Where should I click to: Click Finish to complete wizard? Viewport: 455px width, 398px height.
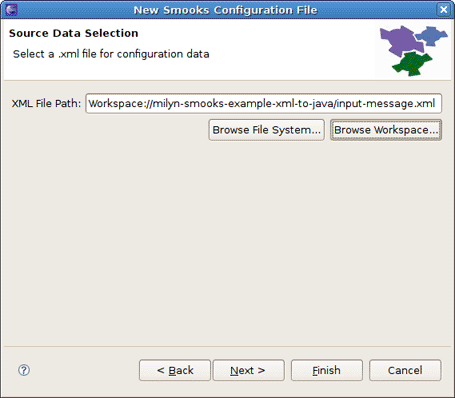[x=327, y=370]
